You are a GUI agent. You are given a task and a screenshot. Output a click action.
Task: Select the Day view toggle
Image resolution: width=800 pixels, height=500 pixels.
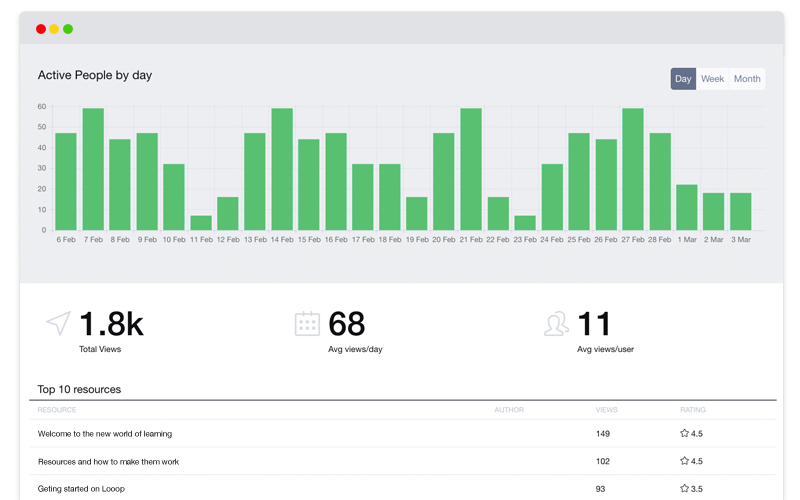pyautogui.click(x=683, y=79)
